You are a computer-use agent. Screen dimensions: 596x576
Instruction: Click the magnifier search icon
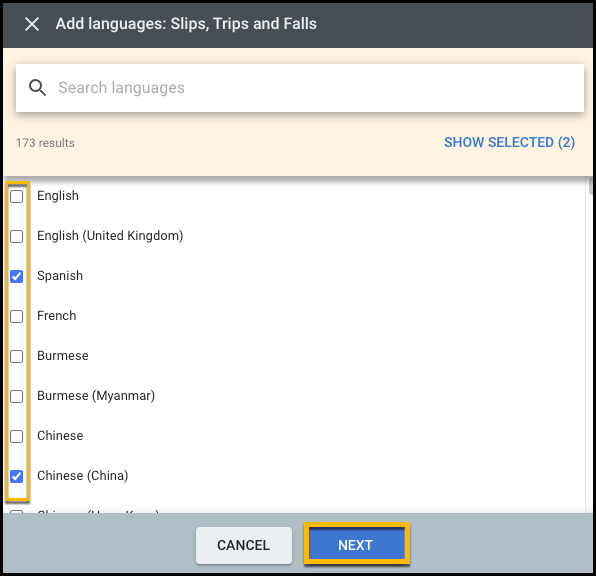click(x=37, y=88)
